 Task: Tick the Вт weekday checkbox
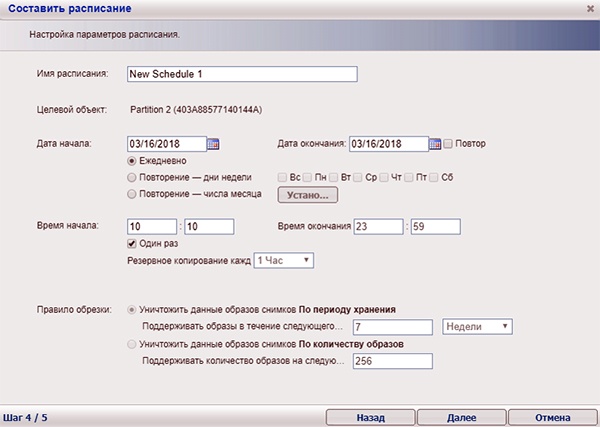point(333,178)
